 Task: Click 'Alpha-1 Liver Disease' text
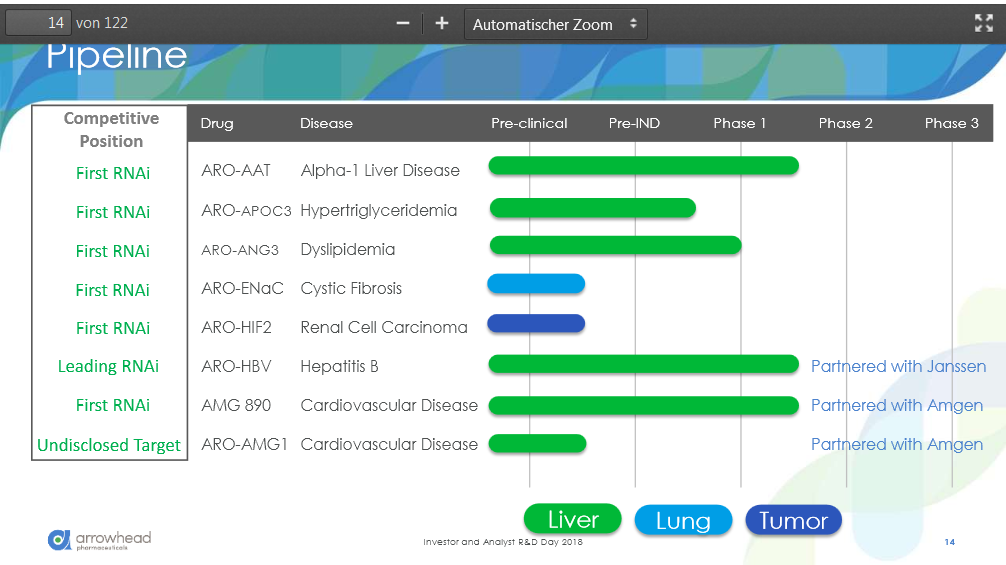coord(380,171)
